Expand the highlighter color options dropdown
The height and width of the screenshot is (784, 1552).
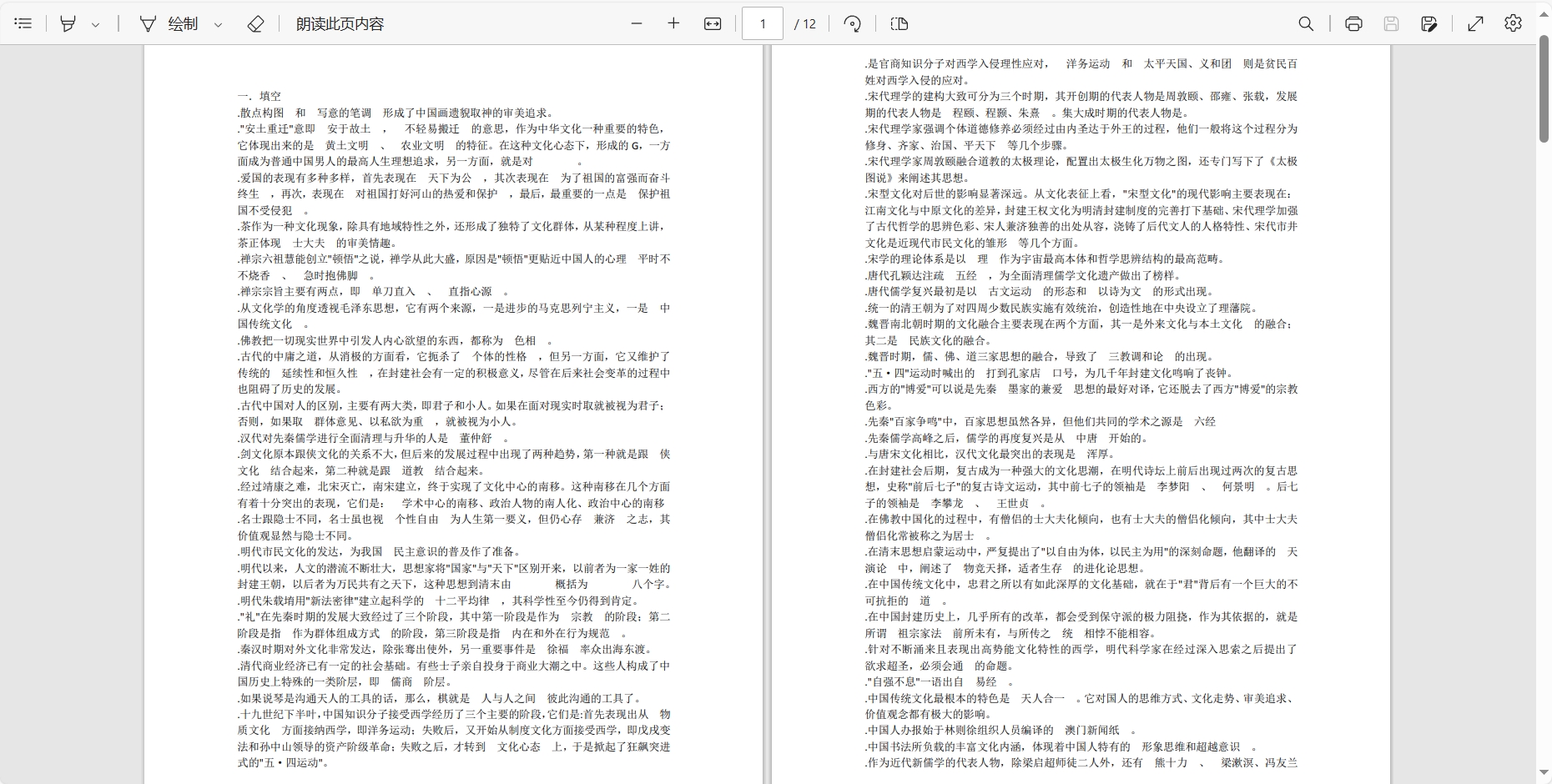[95, 24]
